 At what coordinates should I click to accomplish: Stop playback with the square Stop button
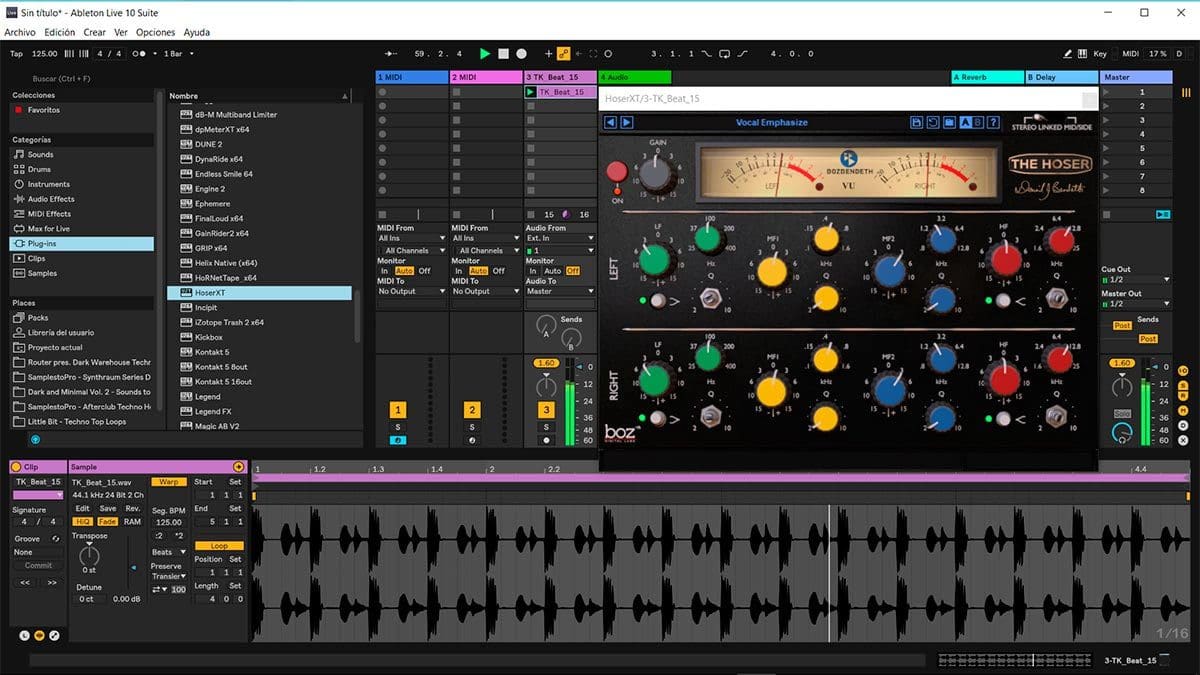tap(504, 53)
